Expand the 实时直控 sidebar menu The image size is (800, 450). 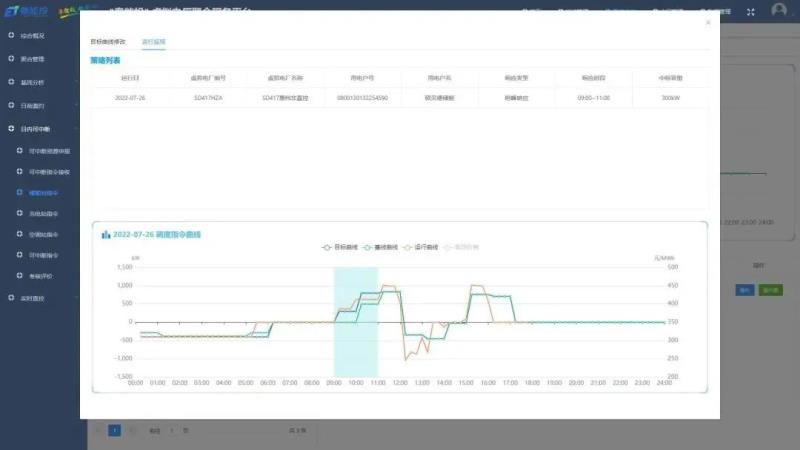40,298
